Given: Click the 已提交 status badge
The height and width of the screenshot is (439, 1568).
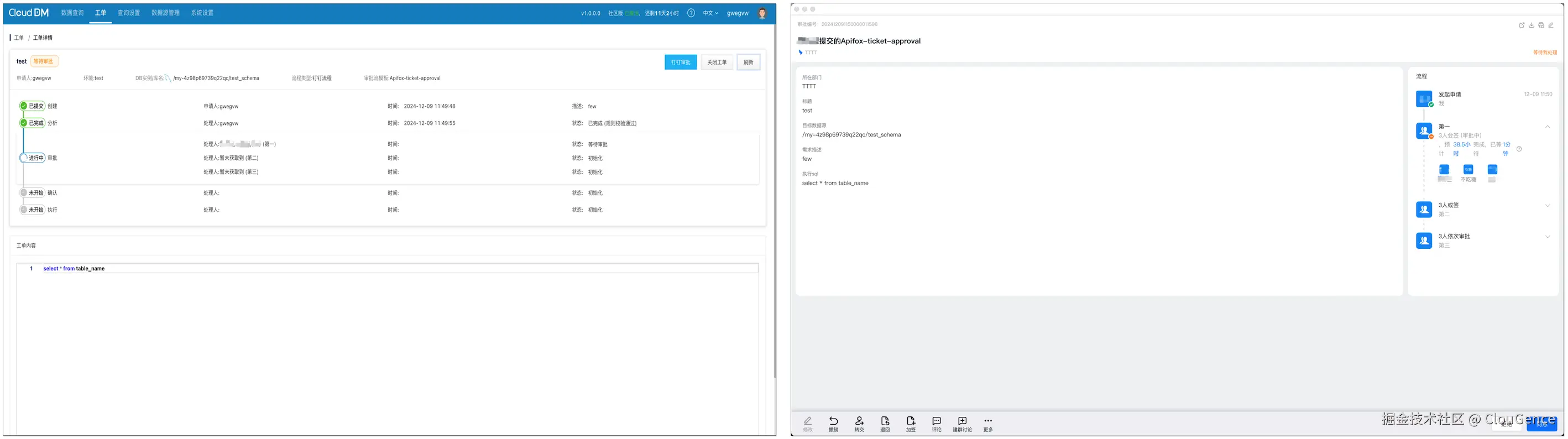Looking at the screenshot, I should [33, 106].
